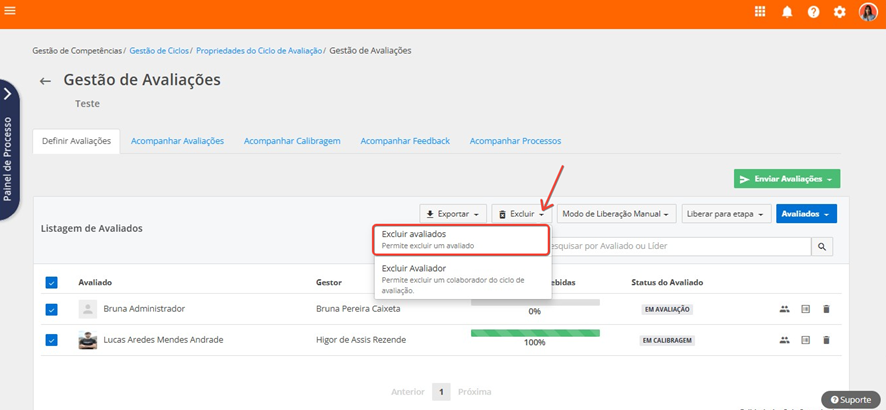
Task: Open Gestão de Ciclos breadcrumb link
Action: tap(158, 50)
